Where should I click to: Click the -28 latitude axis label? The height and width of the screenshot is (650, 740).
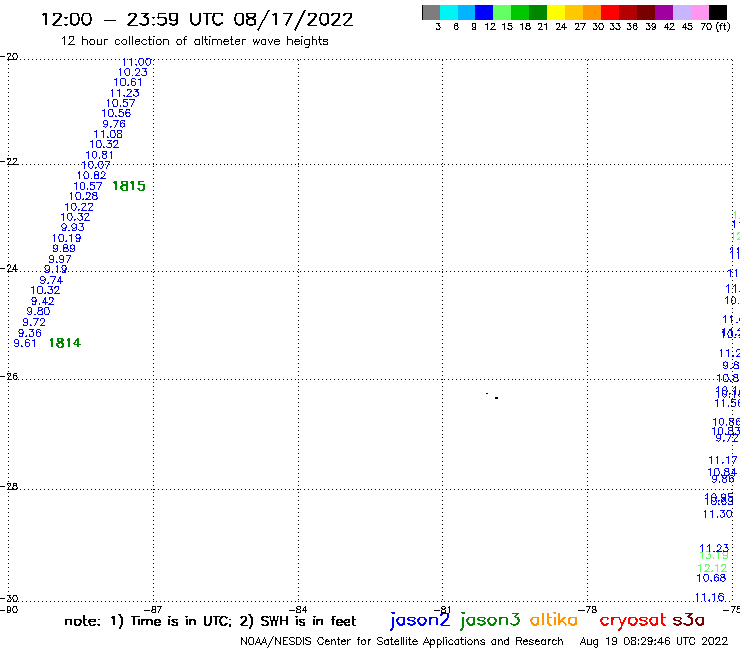9,487
